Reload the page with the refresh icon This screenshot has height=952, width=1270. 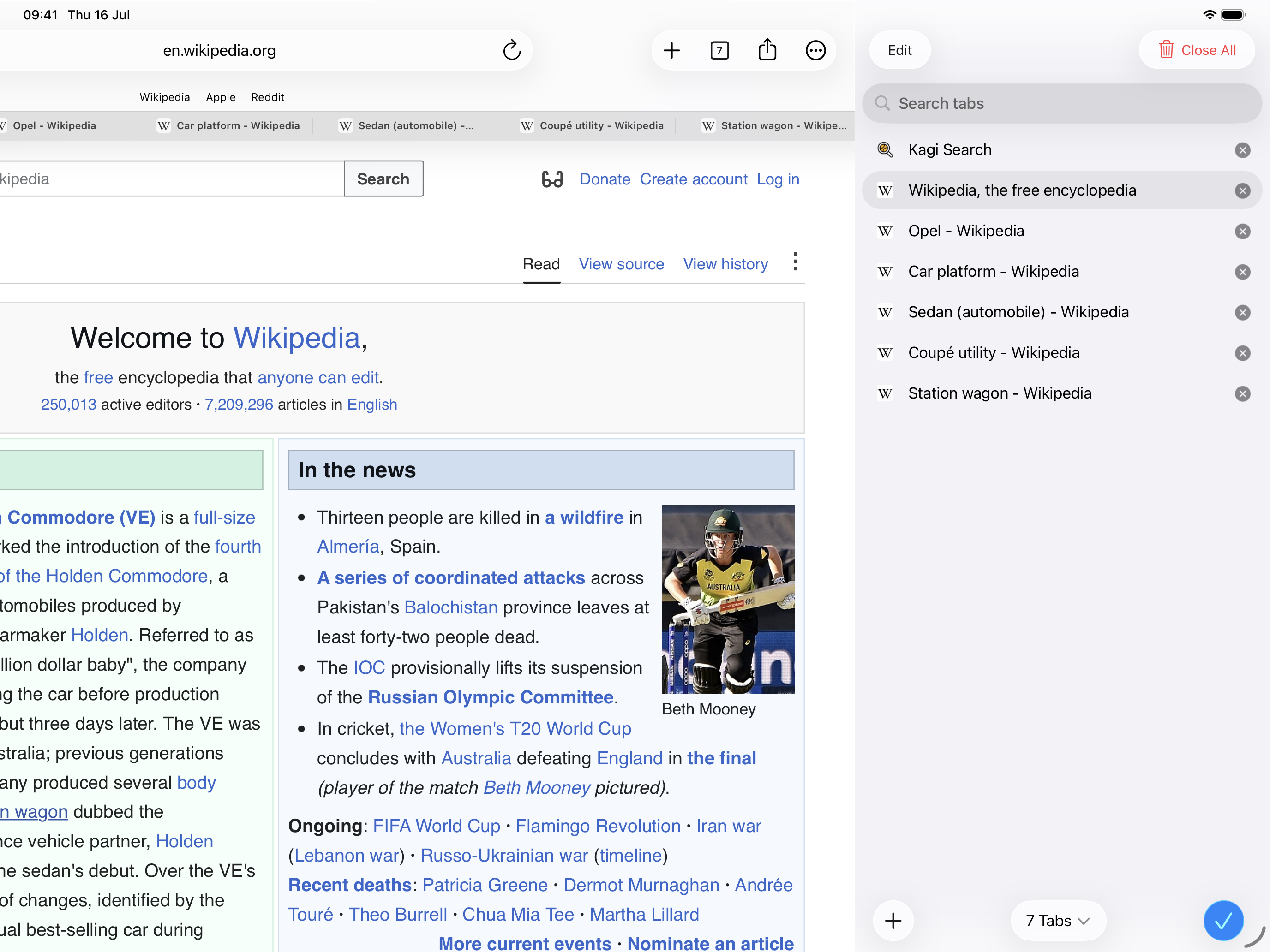(512, 50)
